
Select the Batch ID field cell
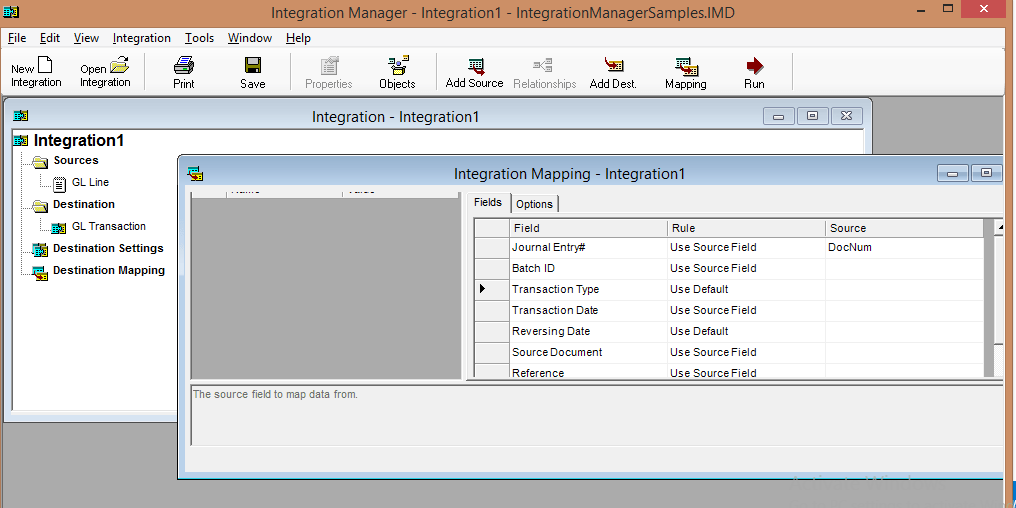click(588, 268)
